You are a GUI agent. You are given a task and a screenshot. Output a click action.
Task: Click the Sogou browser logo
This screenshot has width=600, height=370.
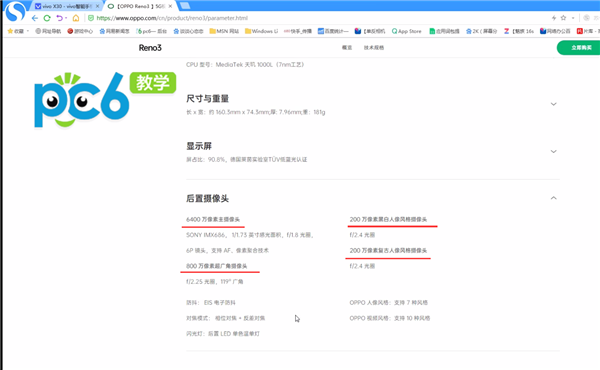point(15,11)
